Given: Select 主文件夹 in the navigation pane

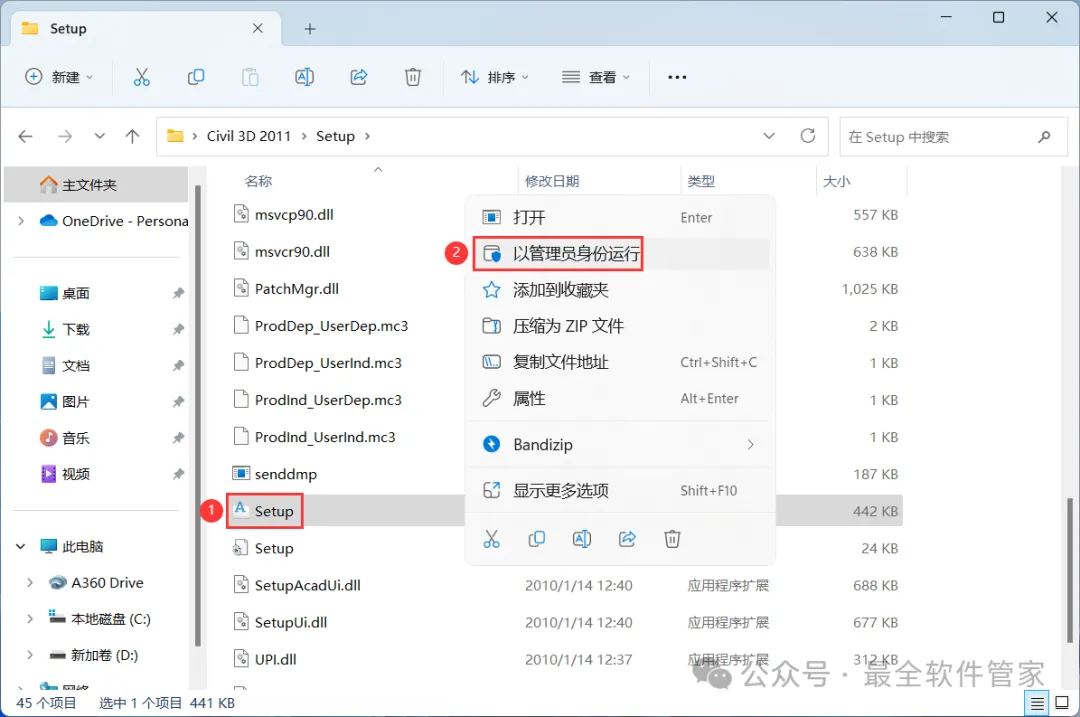Looking at the screenshot, I should [96, 185].
